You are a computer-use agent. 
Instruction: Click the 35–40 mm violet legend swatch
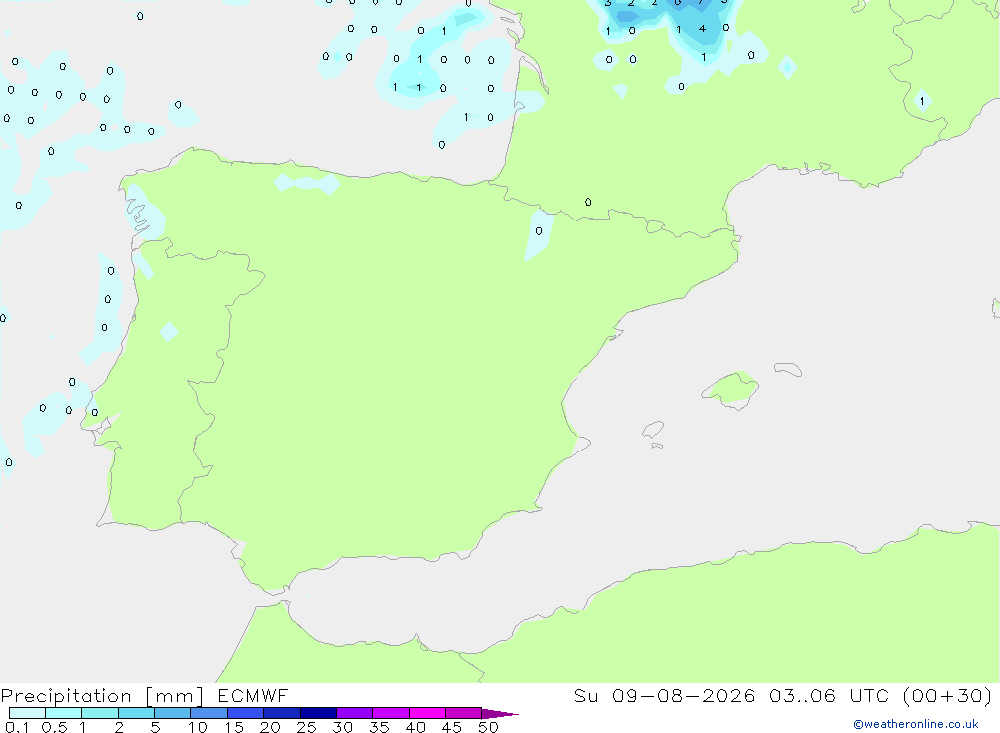tap(391, 713)
